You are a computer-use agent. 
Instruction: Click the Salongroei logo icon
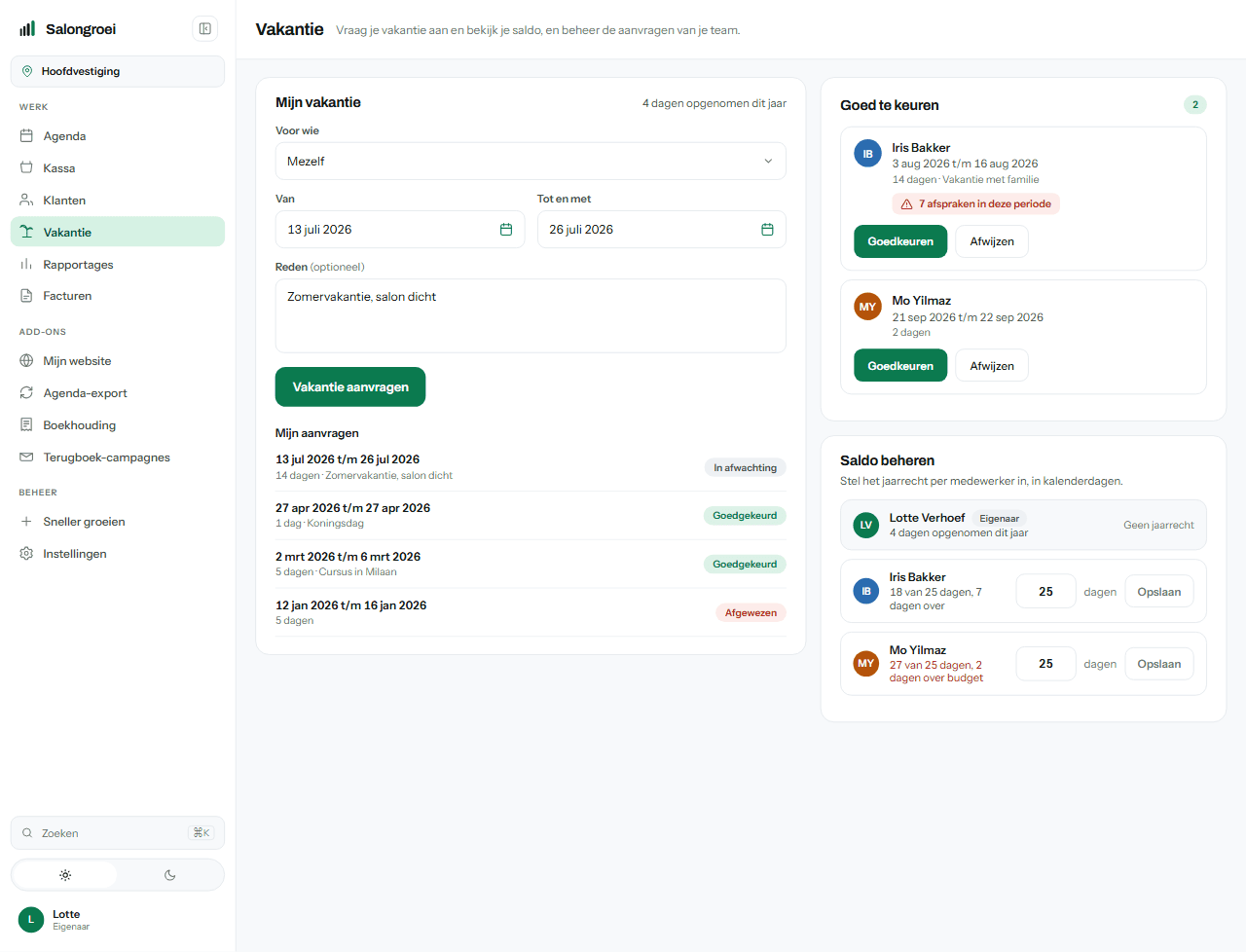27,29
